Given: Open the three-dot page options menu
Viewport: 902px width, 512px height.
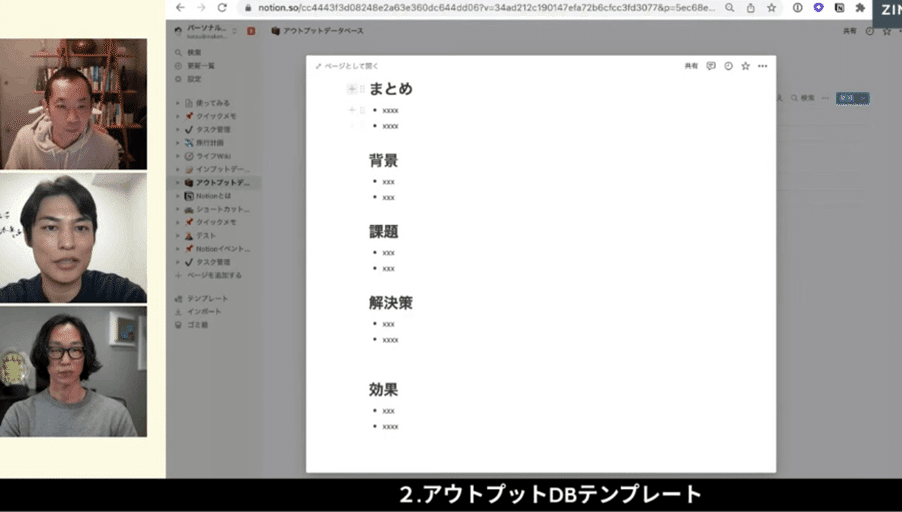Looking at the screenshot, I should pyautogui.click(x=762, y=66).
